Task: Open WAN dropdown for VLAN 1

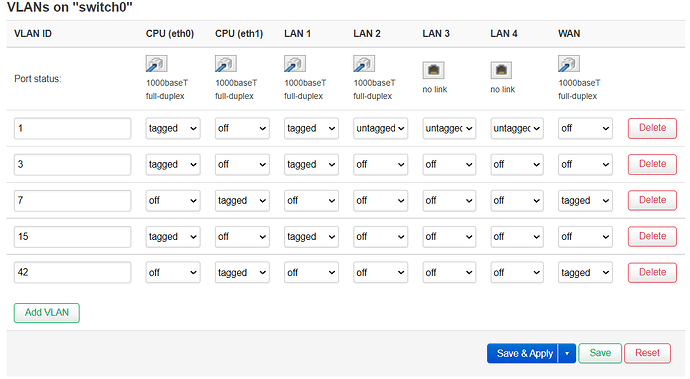Action: pyautogui.click(x=585, y=129)
